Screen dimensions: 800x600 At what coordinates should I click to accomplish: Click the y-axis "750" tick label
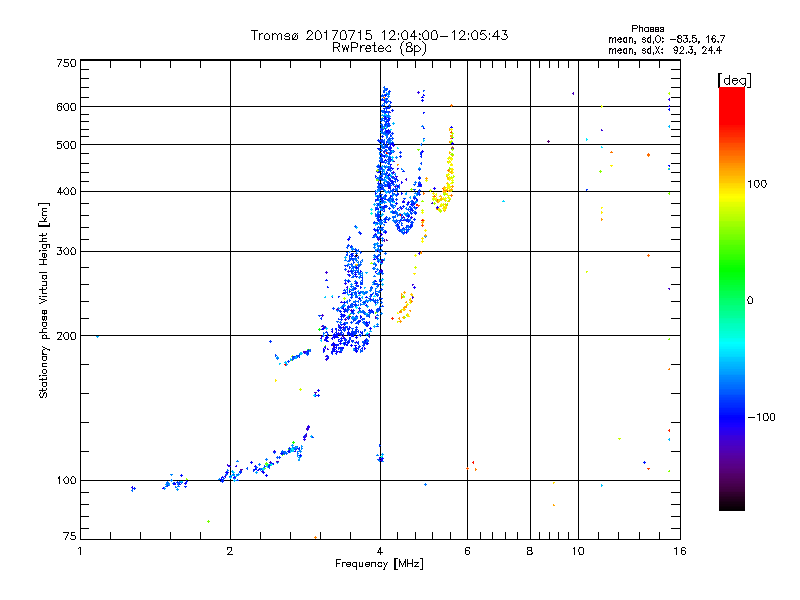coord(66,63)
